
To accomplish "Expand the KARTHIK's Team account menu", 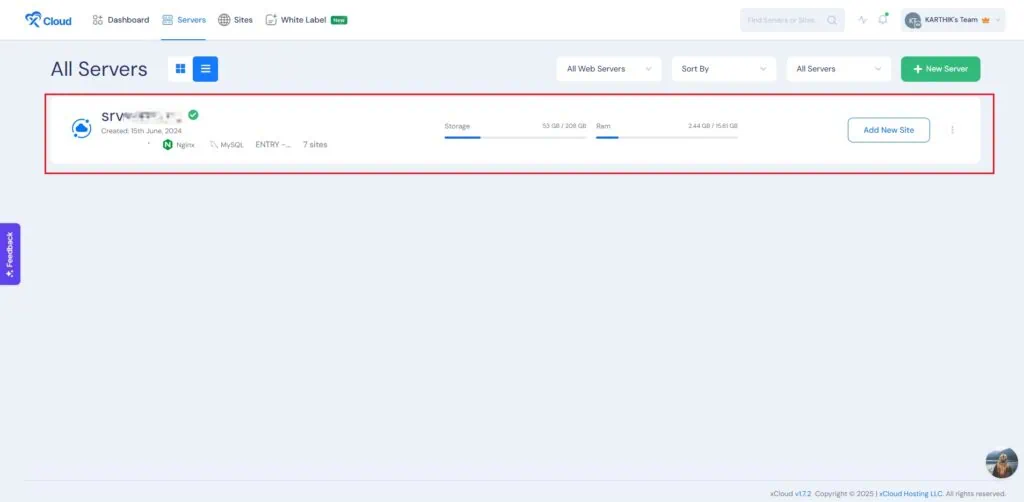I will pyautogui.click(x=953, y=20).
